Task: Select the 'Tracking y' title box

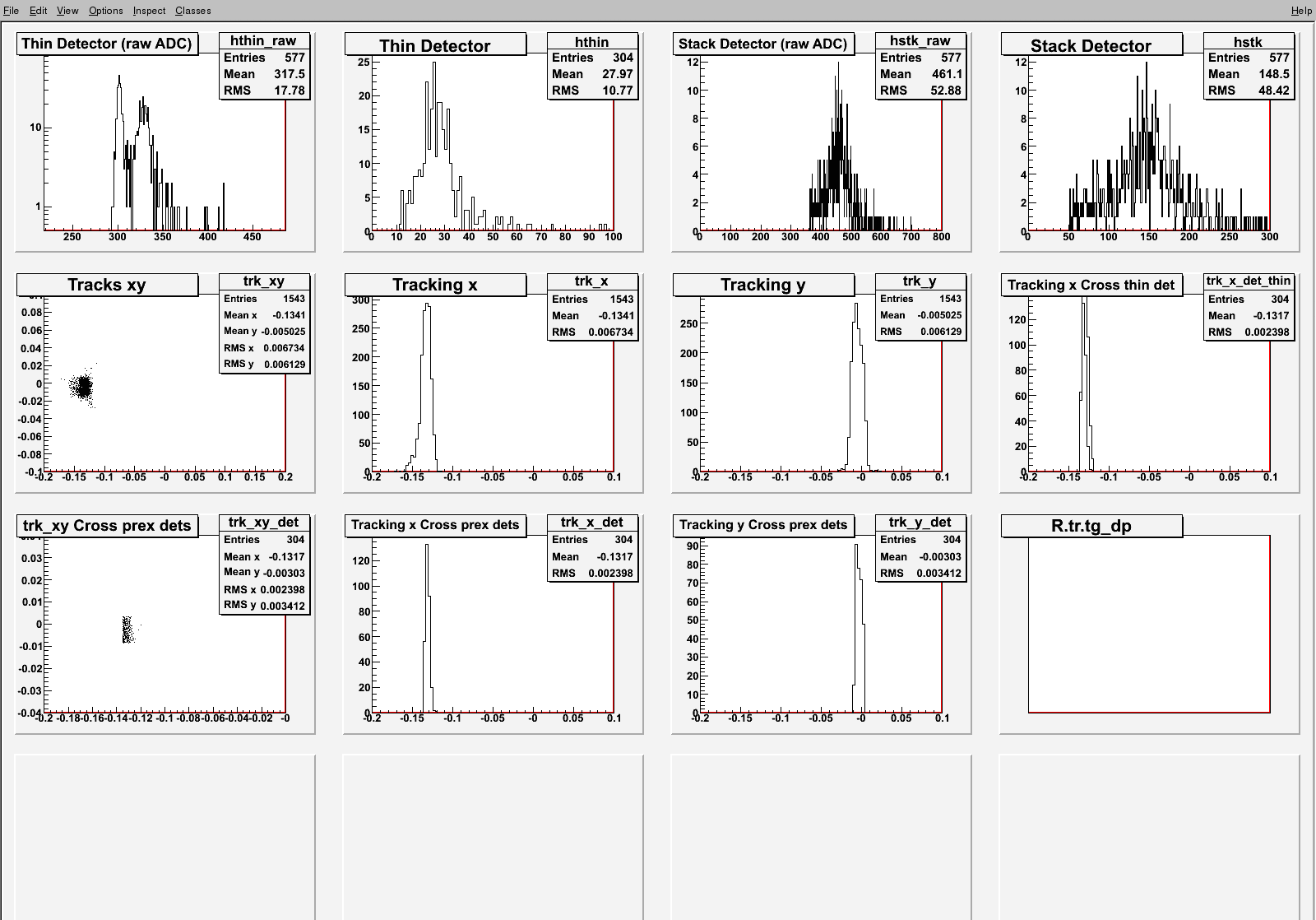Action: point(763,285)
